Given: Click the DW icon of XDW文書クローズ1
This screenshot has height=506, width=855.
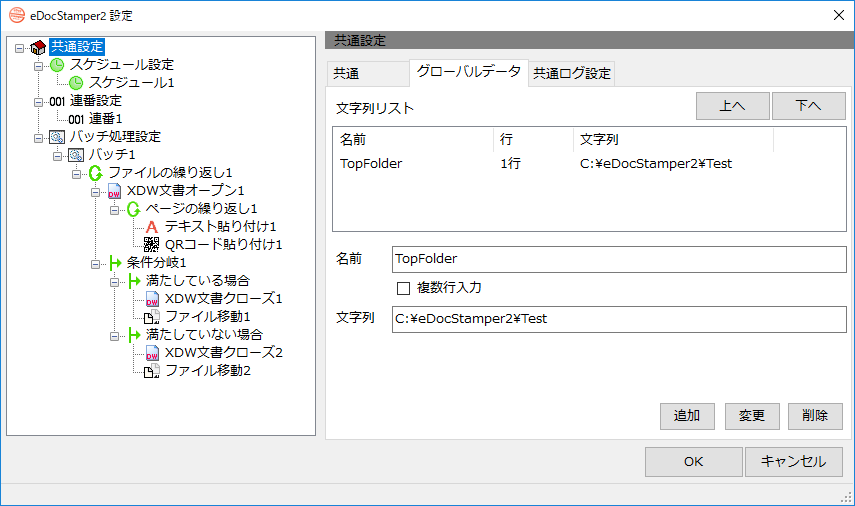Looking at the screenshot, I should pyautogui.click(x=152, y=299).
